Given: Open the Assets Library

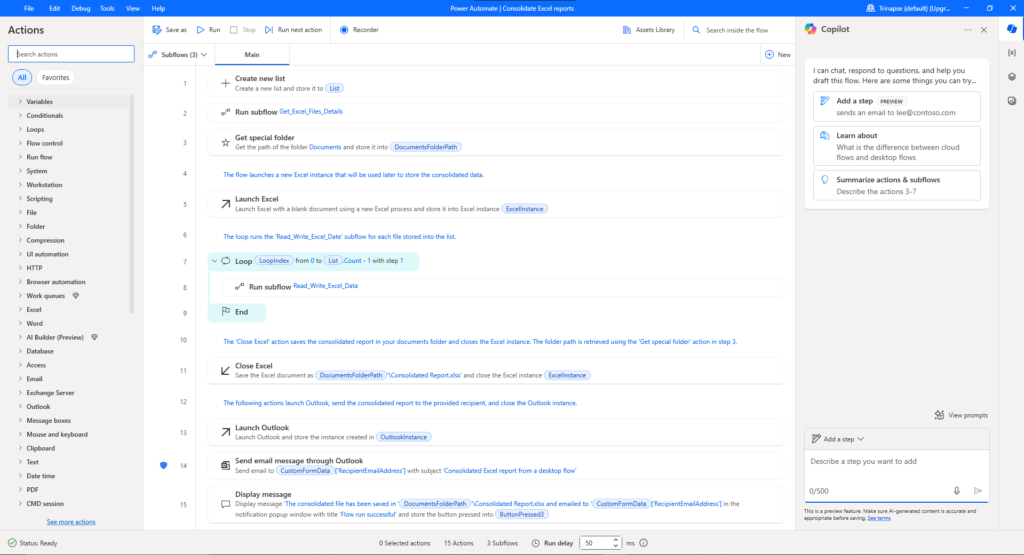Looking at the screenshot, I should pyautogui.click(x=648, y=30).
